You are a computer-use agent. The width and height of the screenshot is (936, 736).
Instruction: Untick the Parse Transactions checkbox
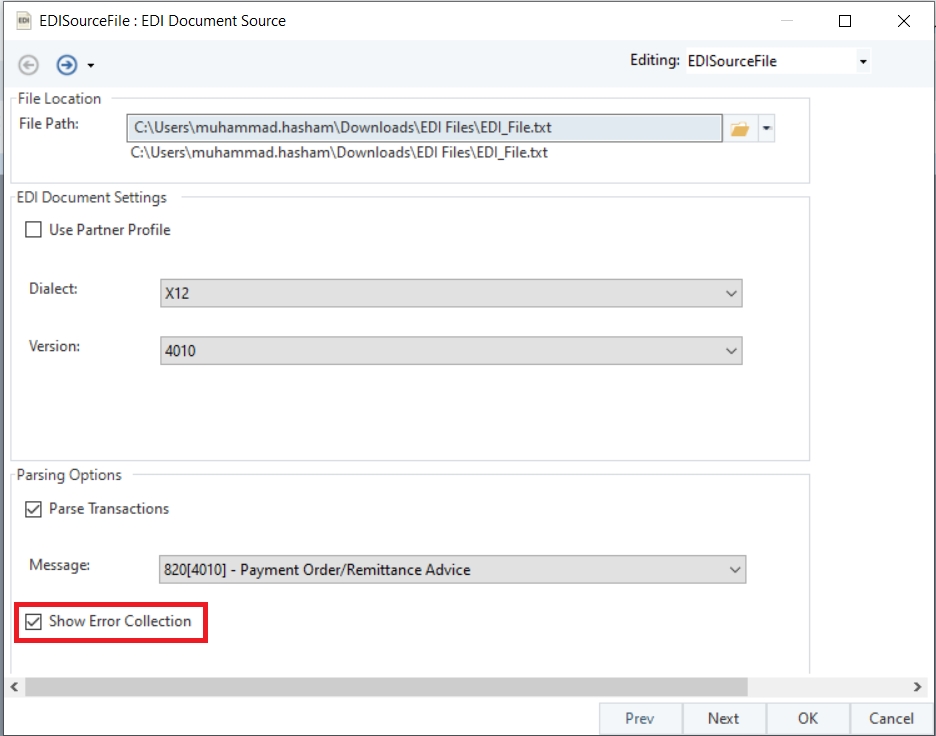click(33, 509)
